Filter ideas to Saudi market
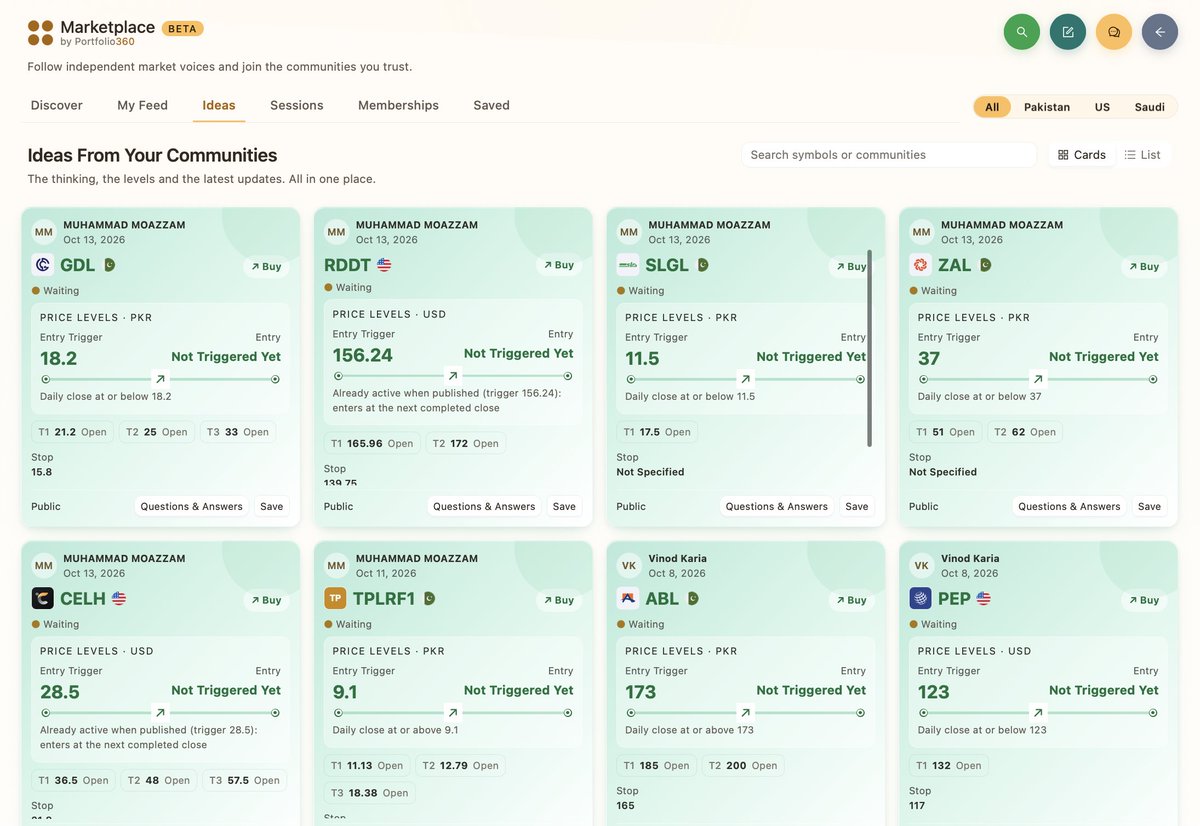This screenshot has height=826, width=1200. coord(1150,107)
